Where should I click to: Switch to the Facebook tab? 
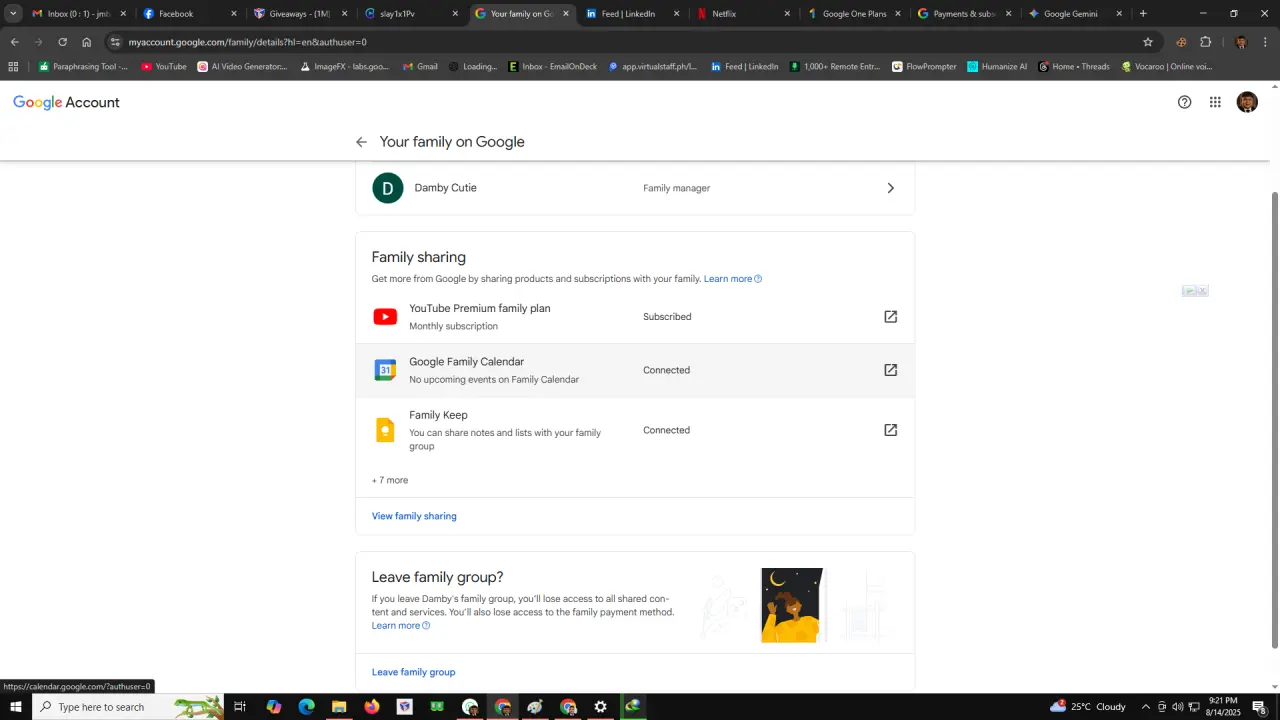[x=188, y=14]
